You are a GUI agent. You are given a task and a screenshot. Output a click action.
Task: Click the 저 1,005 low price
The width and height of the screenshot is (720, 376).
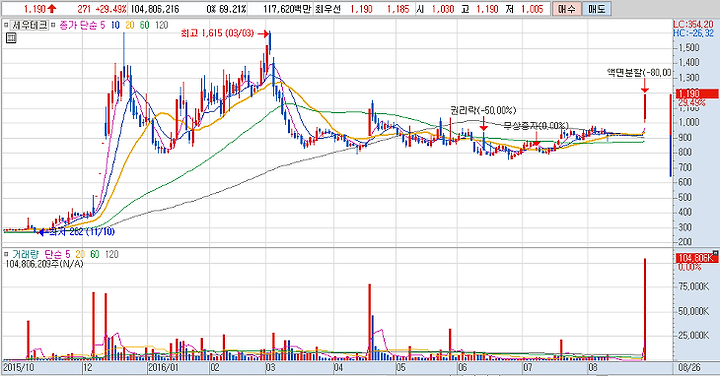coord(524,9)
